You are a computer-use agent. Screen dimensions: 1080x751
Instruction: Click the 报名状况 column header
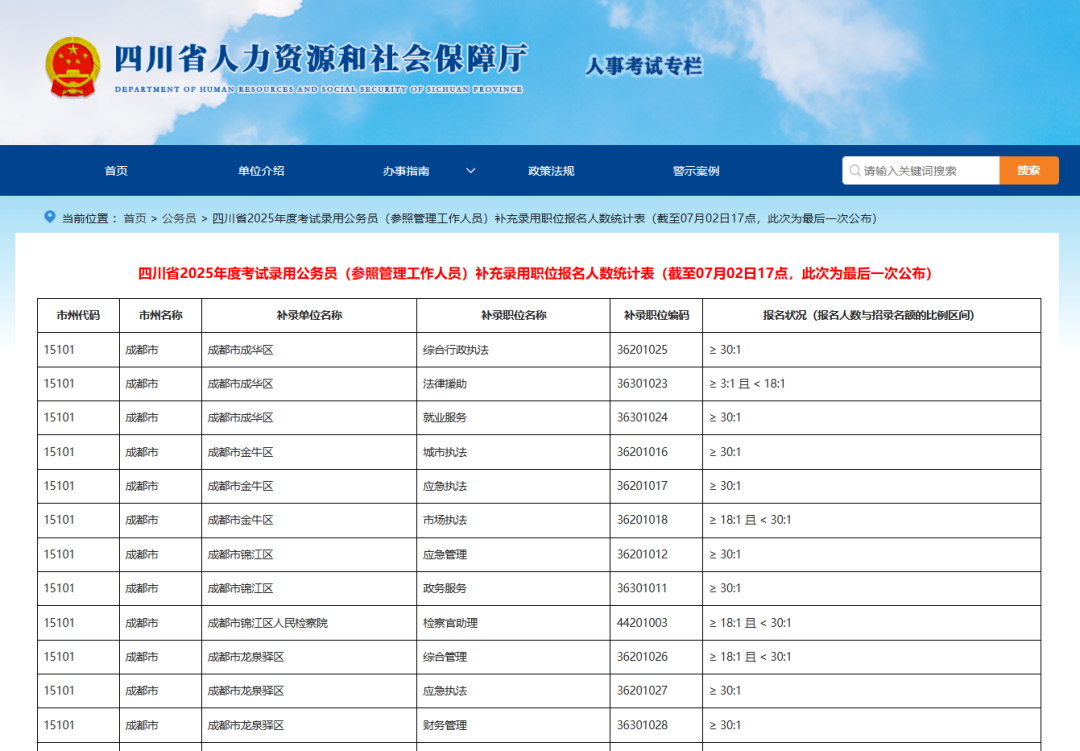pos(868,315)
